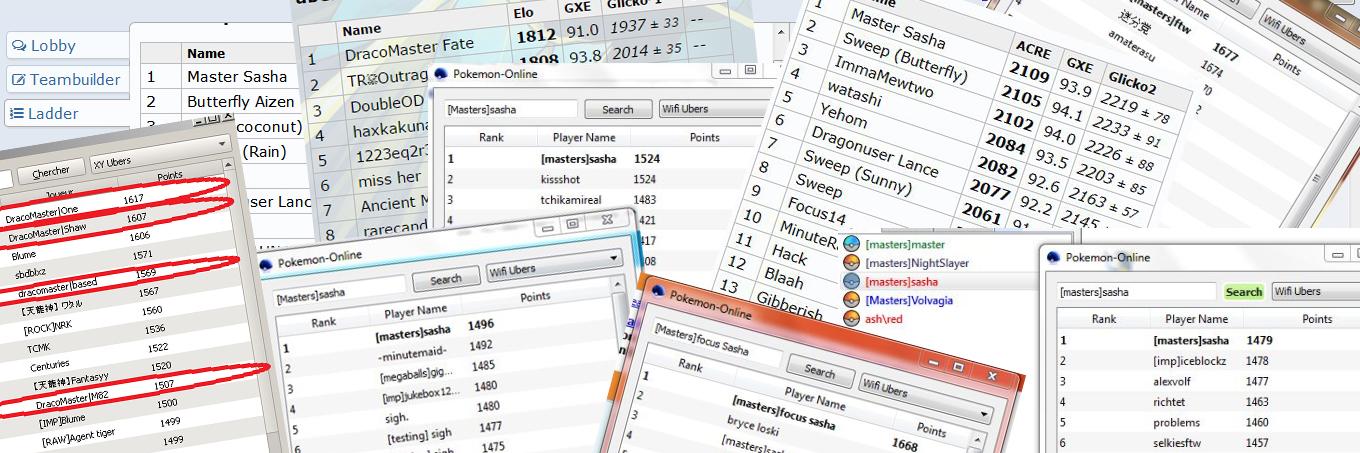Click green Search button in iceblockz window

click(x=1244, y=292)
